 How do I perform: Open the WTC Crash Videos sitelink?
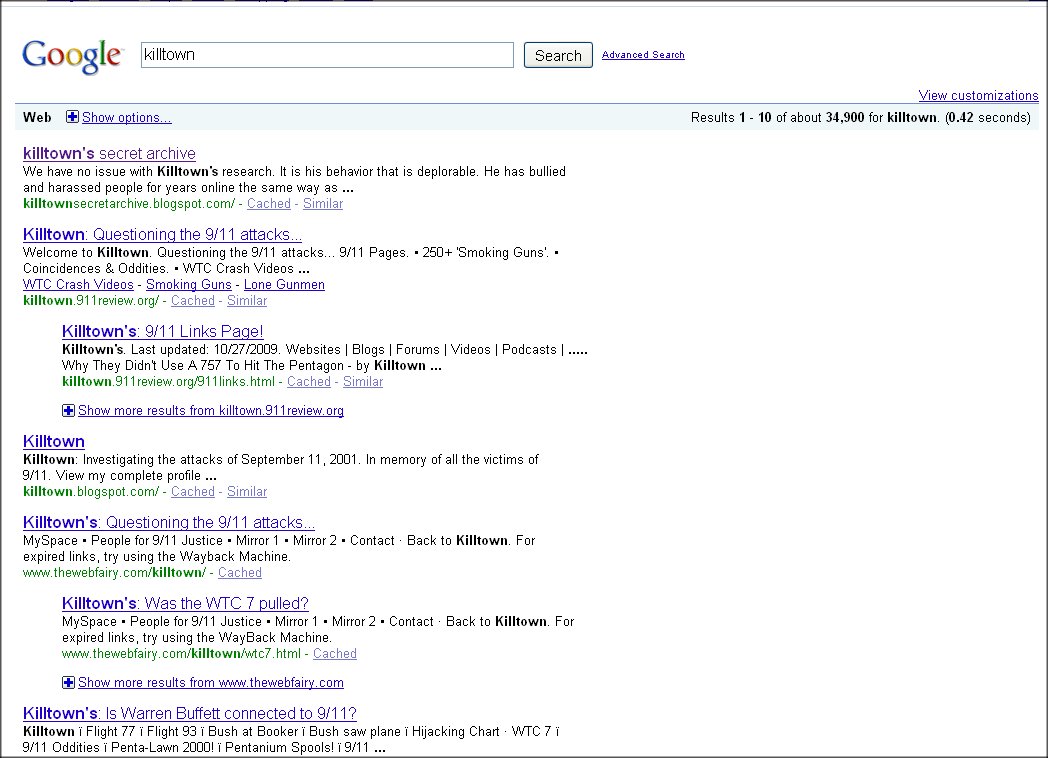pyautogui.click(x=78, y=285)
